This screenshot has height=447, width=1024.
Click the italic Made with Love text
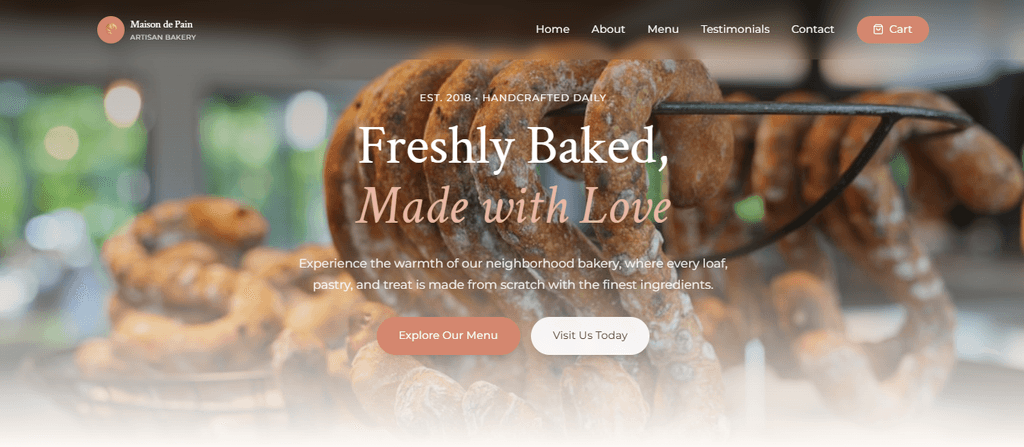pyautogui.click(x=513, y=204)
